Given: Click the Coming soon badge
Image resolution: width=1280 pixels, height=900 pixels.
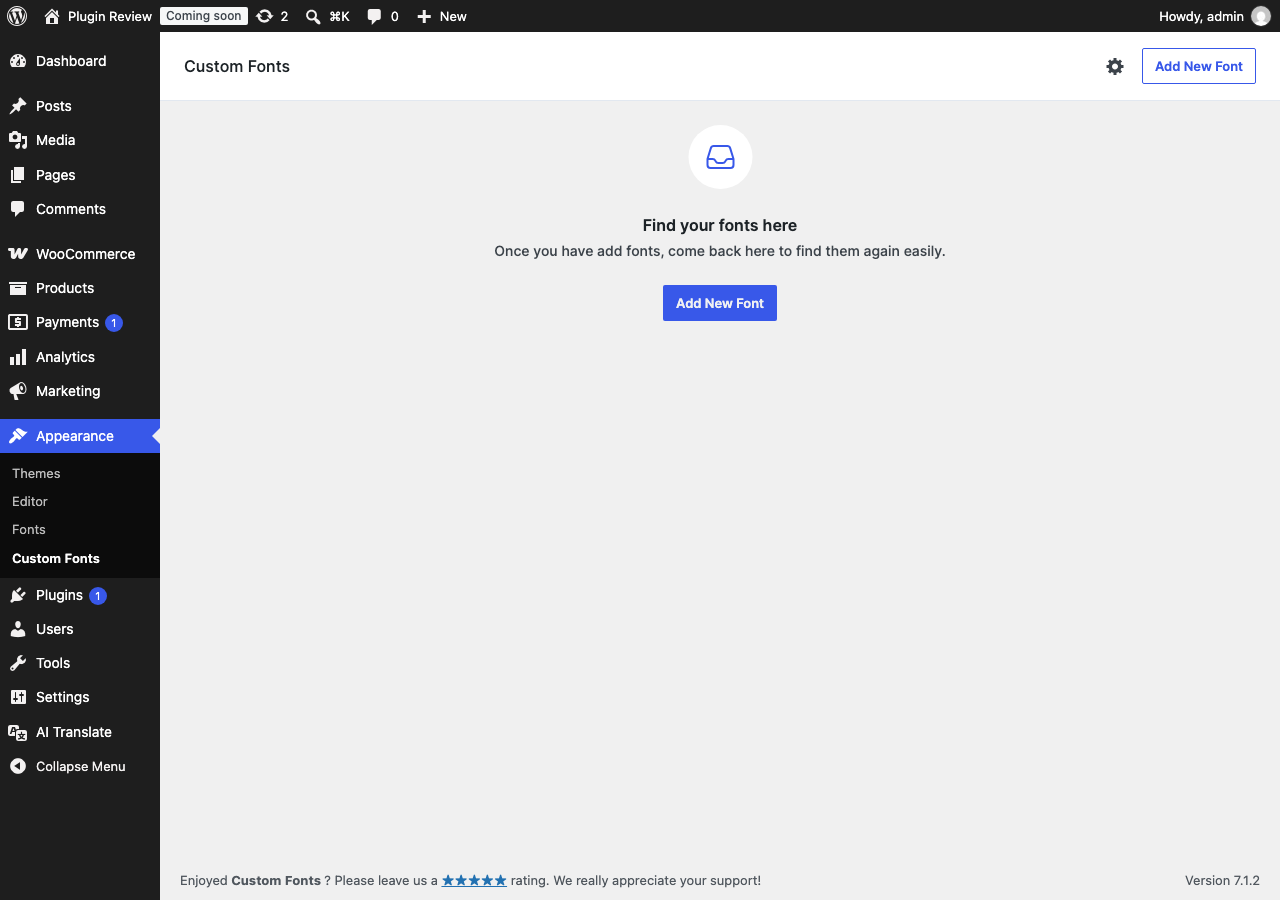Looking at the screenshot, I should coord(204,16).
